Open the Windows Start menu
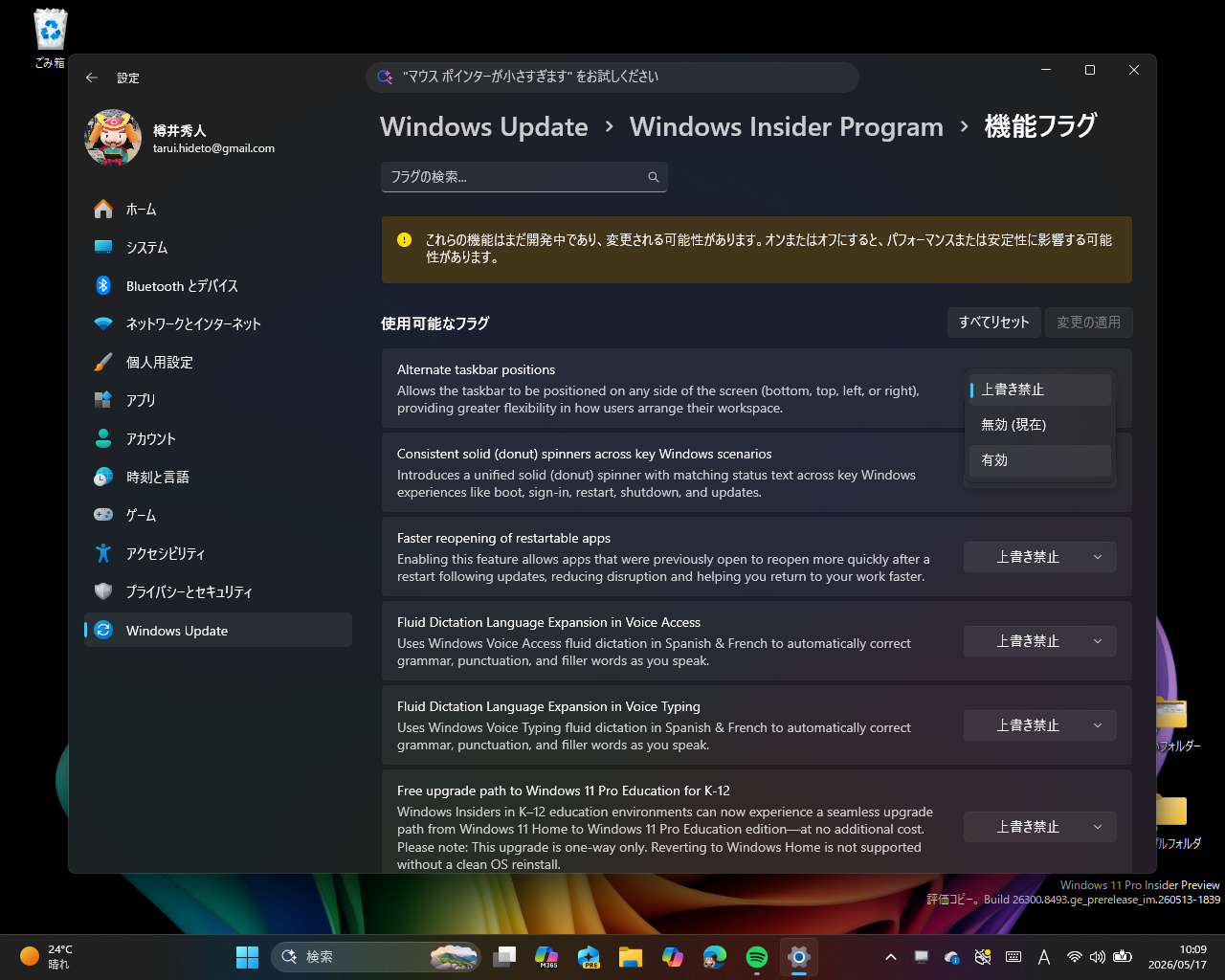Image resolution: width=1225 pixels, height=980 pixels. (x=247, y=957)
